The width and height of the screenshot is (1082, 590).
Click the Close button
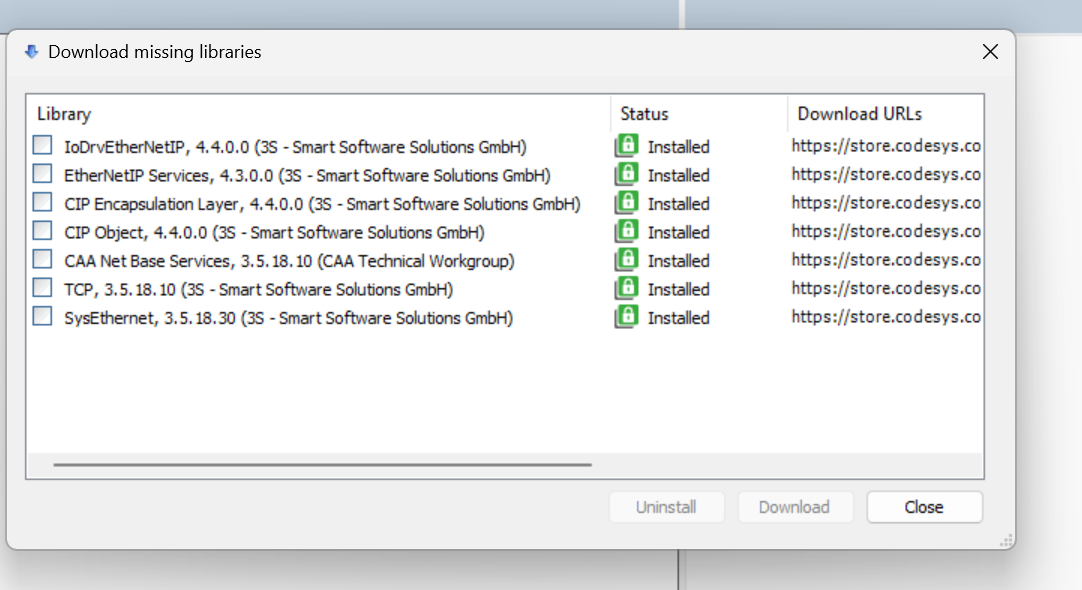(924, 507)
